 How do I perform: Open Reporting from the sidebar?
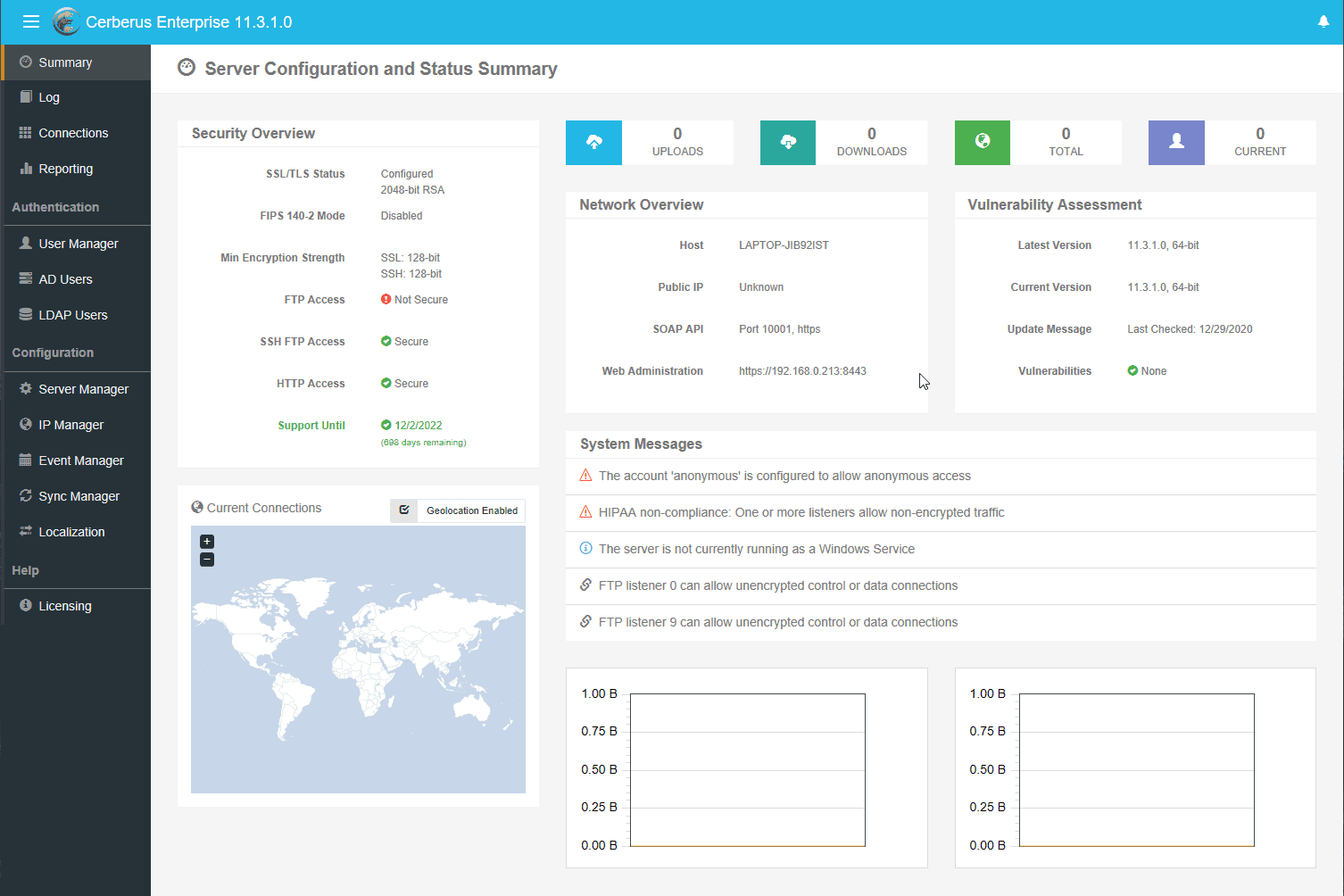(x=65, y=169)
